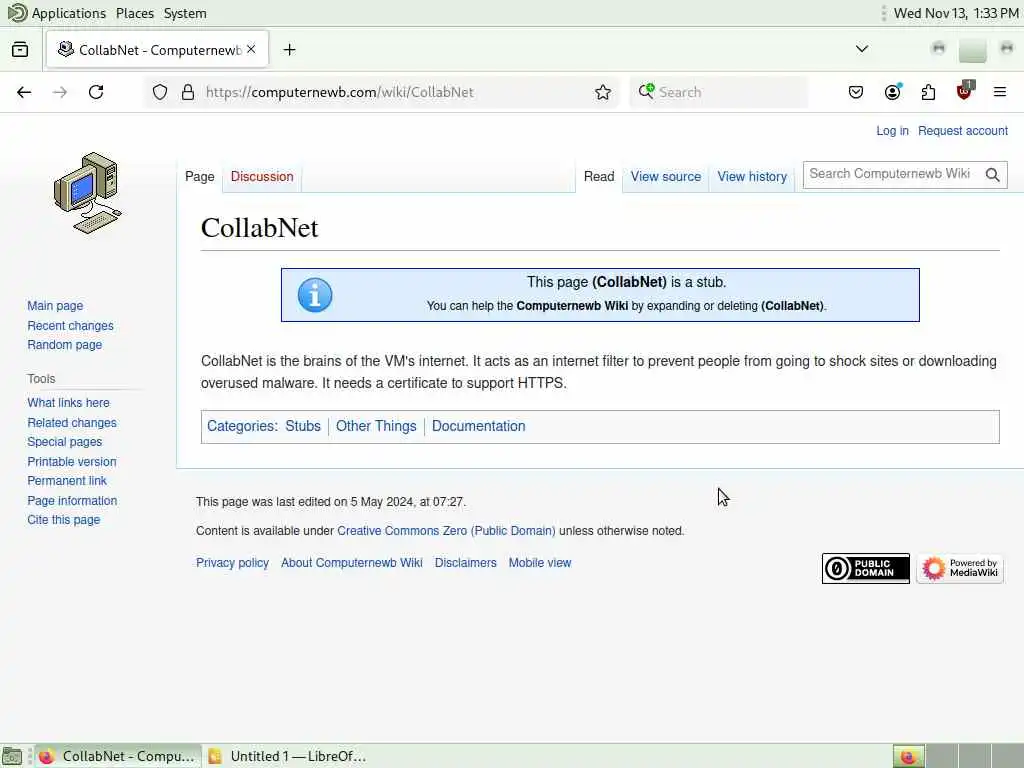Open the Categories link

pos(240,426)
